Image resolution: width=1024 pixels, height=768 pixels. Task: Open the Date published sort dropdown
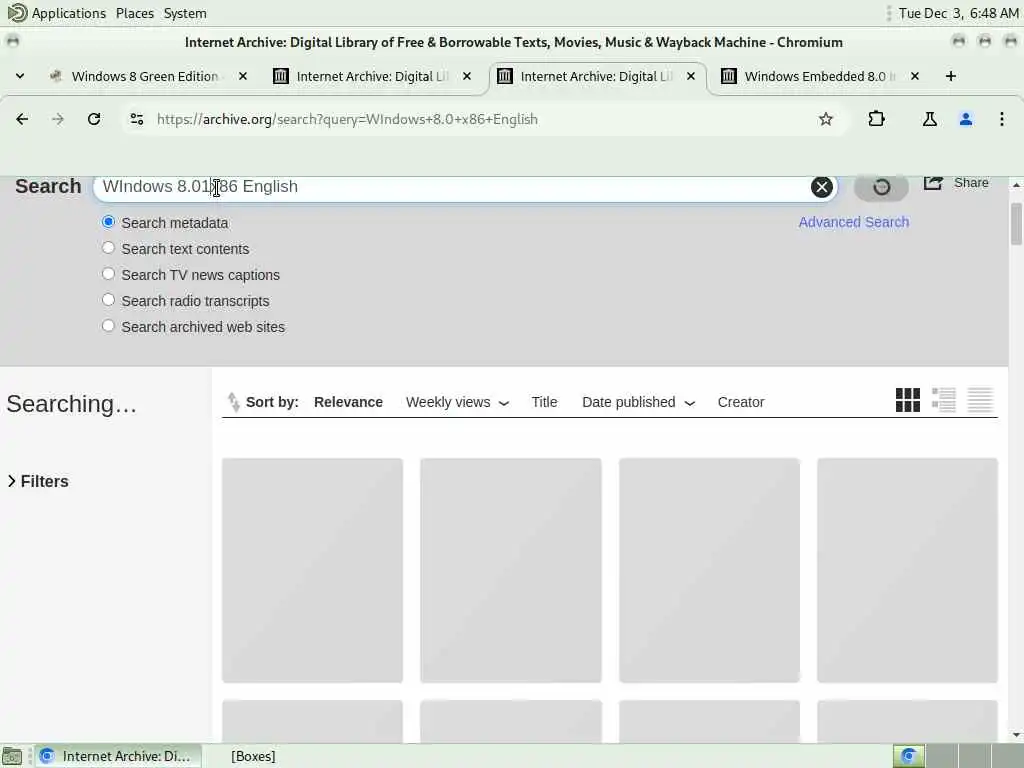click(638, 402)
